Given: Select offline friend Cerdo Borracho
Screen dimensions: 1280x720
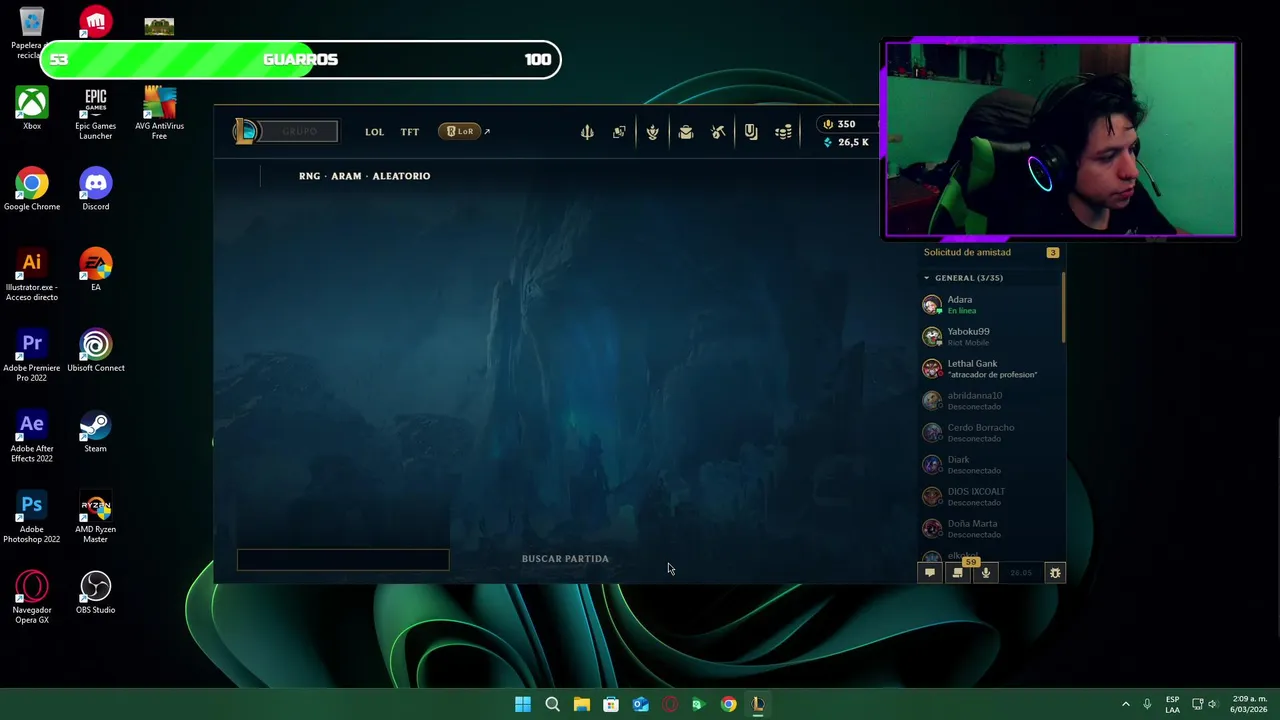Looking at the screenshot, I should (990, 433).
